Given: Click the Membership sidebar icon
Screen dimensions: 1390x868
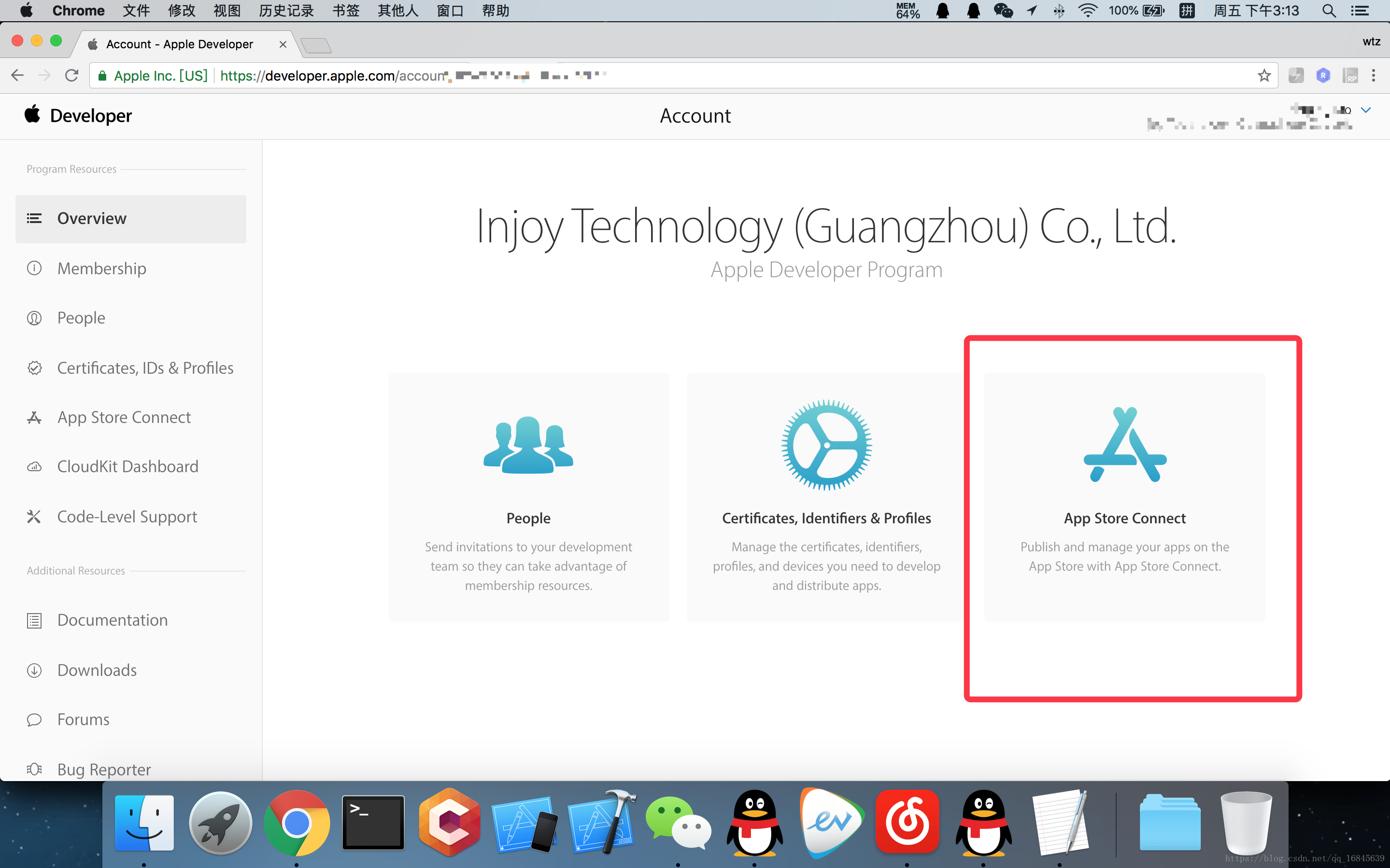Looking at the screenshot, I should tap(34, 268).
